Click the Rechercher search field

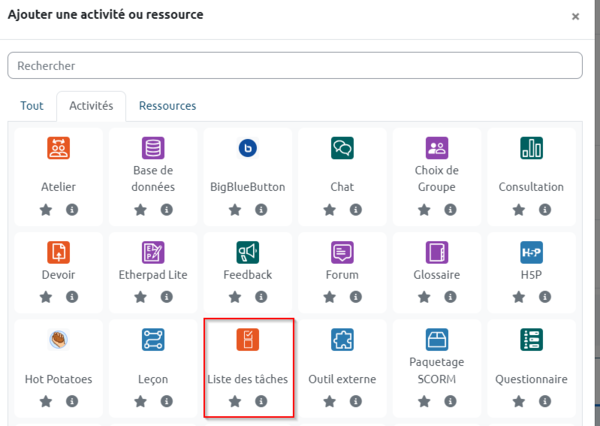[x=295, y=65]
